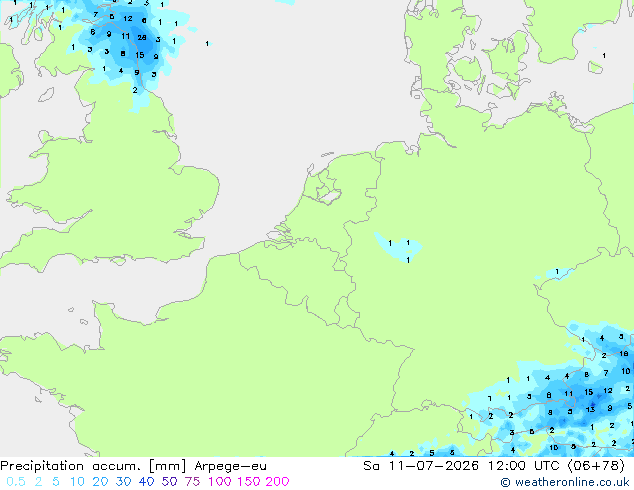The height and width of the screenshot is (490, 634).
Task: Select the 100 mm legend value
Action: pos(219,482)
